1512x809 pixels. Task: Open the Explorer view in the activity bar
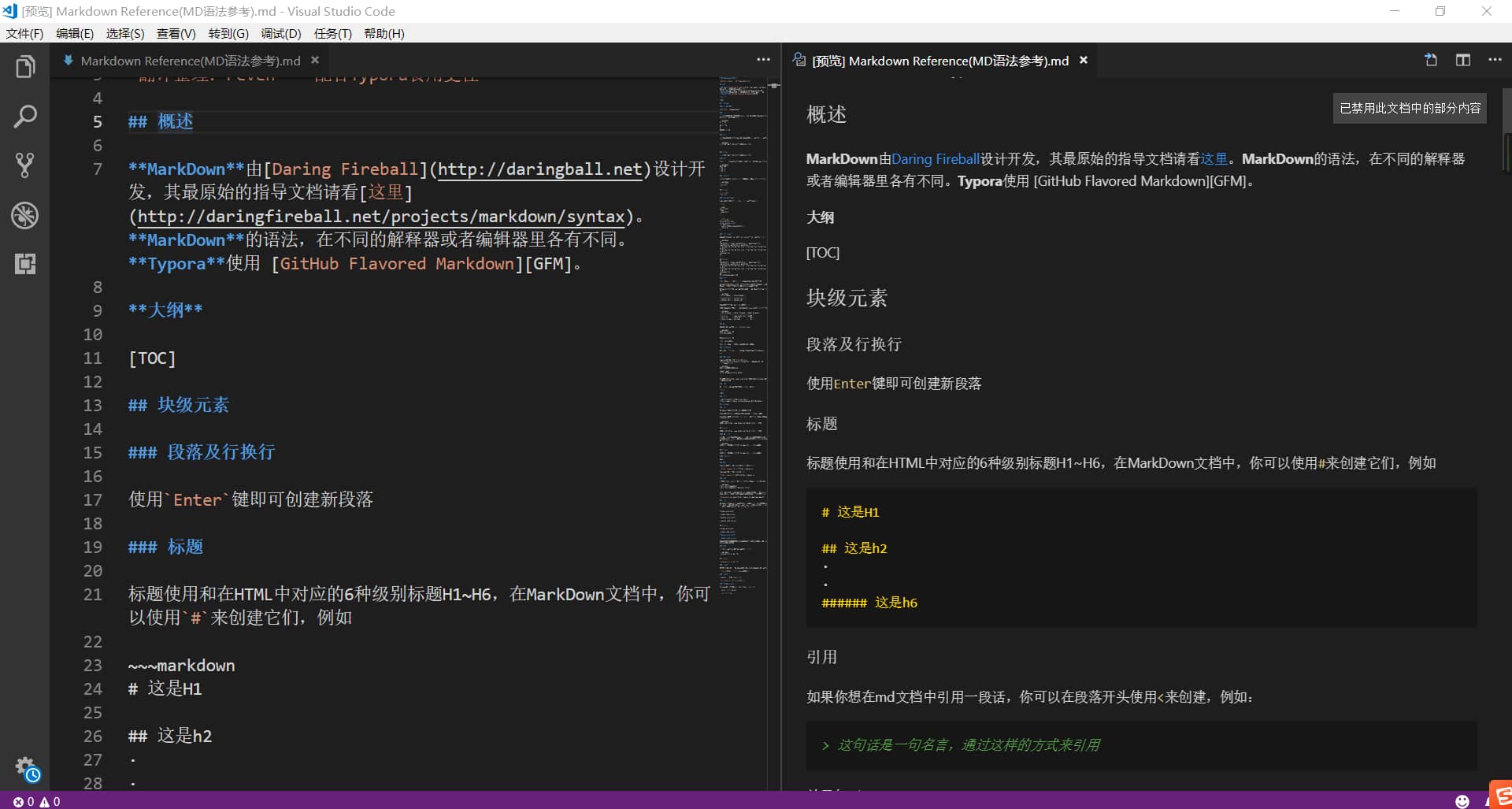(x=25, y=67)
